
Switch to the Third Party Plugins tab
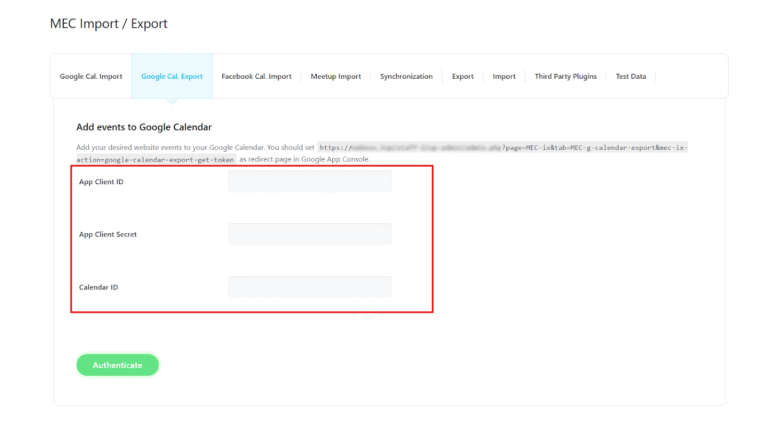point(565,76)
